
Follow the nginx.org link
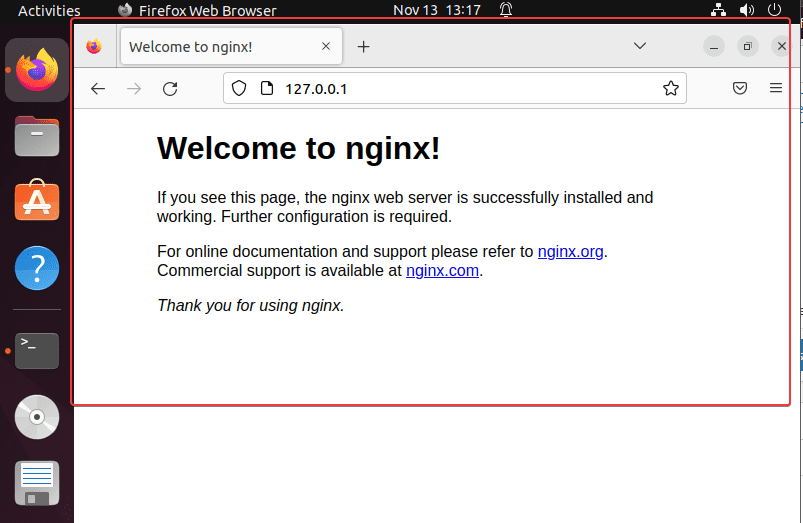click(570, 252)
